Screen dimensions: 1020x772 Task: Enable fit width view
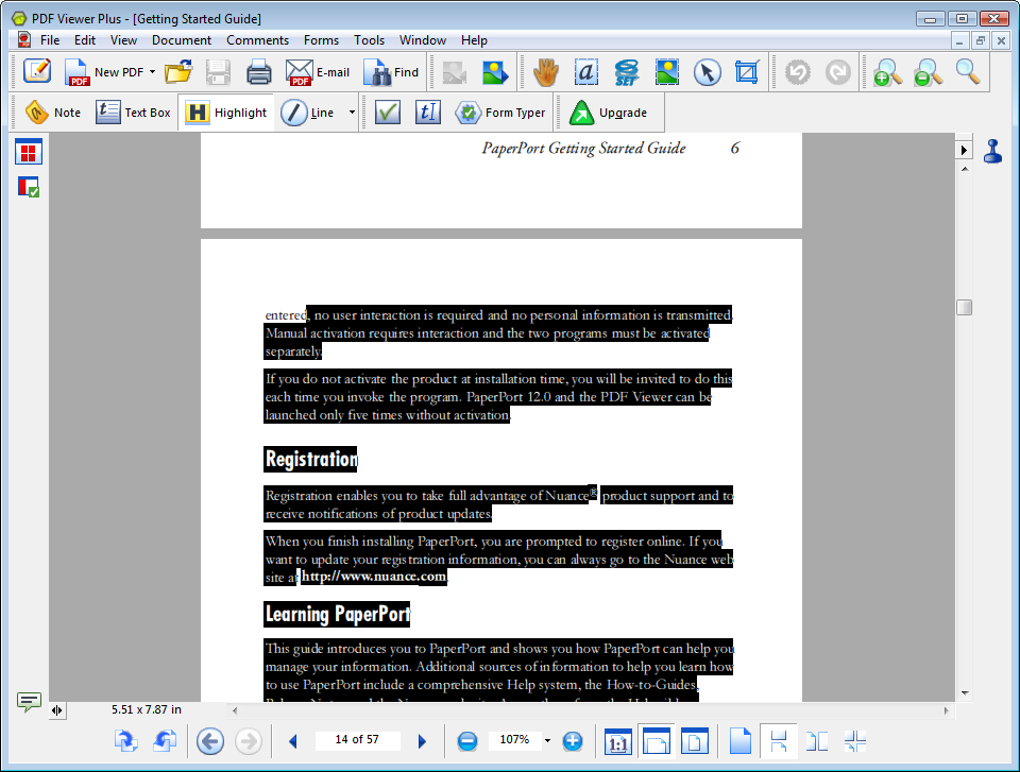[656, 741]
